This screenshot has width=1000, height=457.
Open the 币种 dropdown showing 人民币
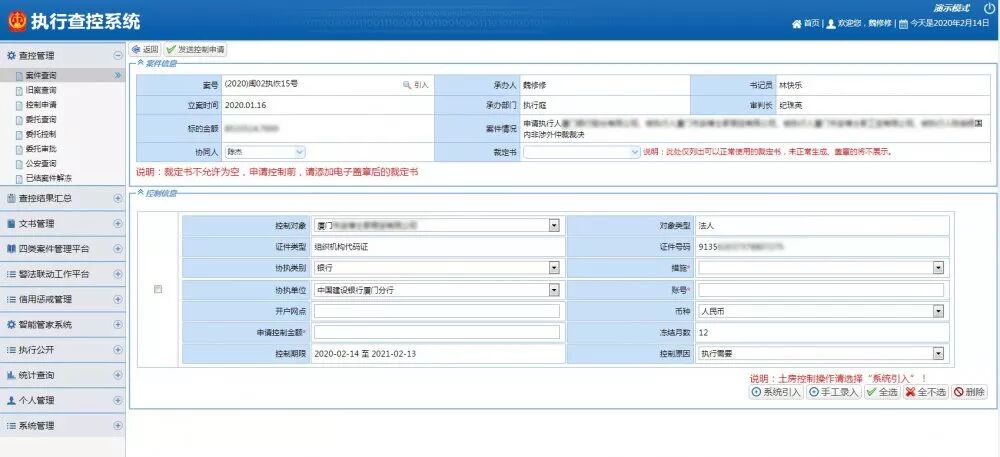[x=821, y=311]
